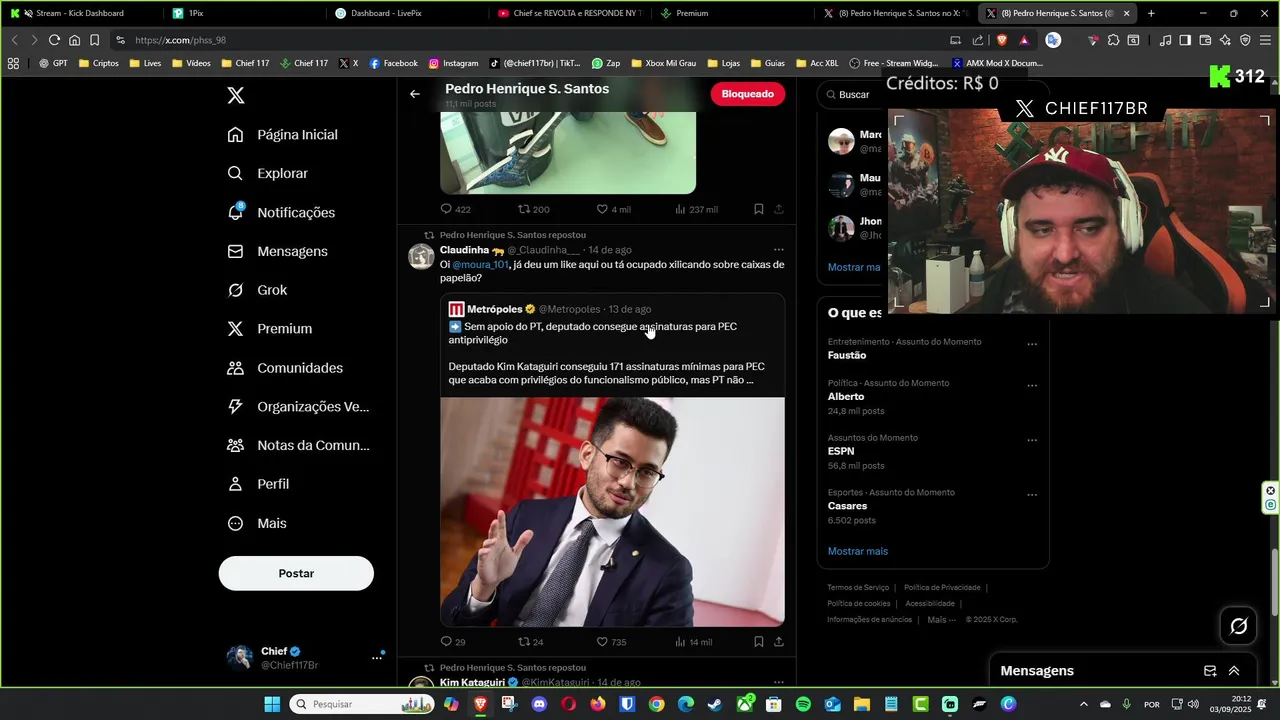The width and height of the screenshot is (1280, 720).
Task: Open more options for Casares trend
Action: click(1032, 495)
